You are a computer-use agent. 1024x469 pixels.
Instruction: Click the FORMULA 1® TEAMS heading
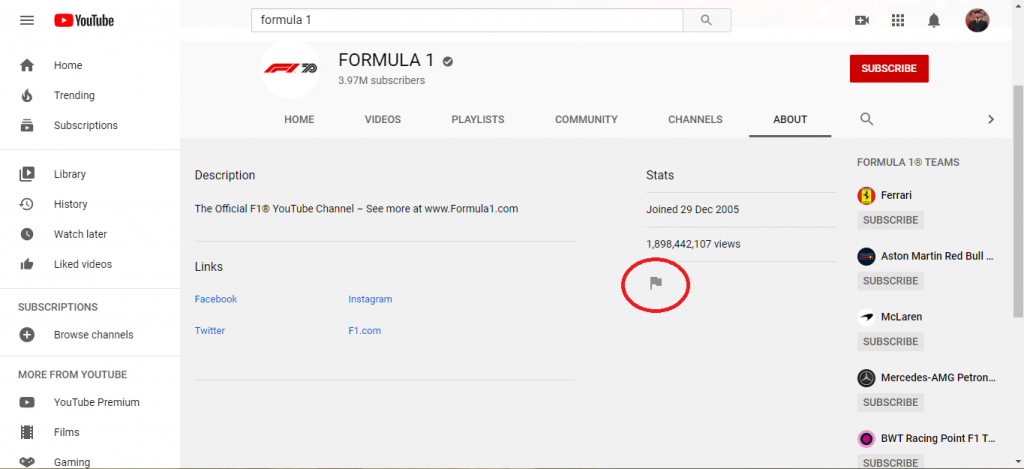[908, 163]
